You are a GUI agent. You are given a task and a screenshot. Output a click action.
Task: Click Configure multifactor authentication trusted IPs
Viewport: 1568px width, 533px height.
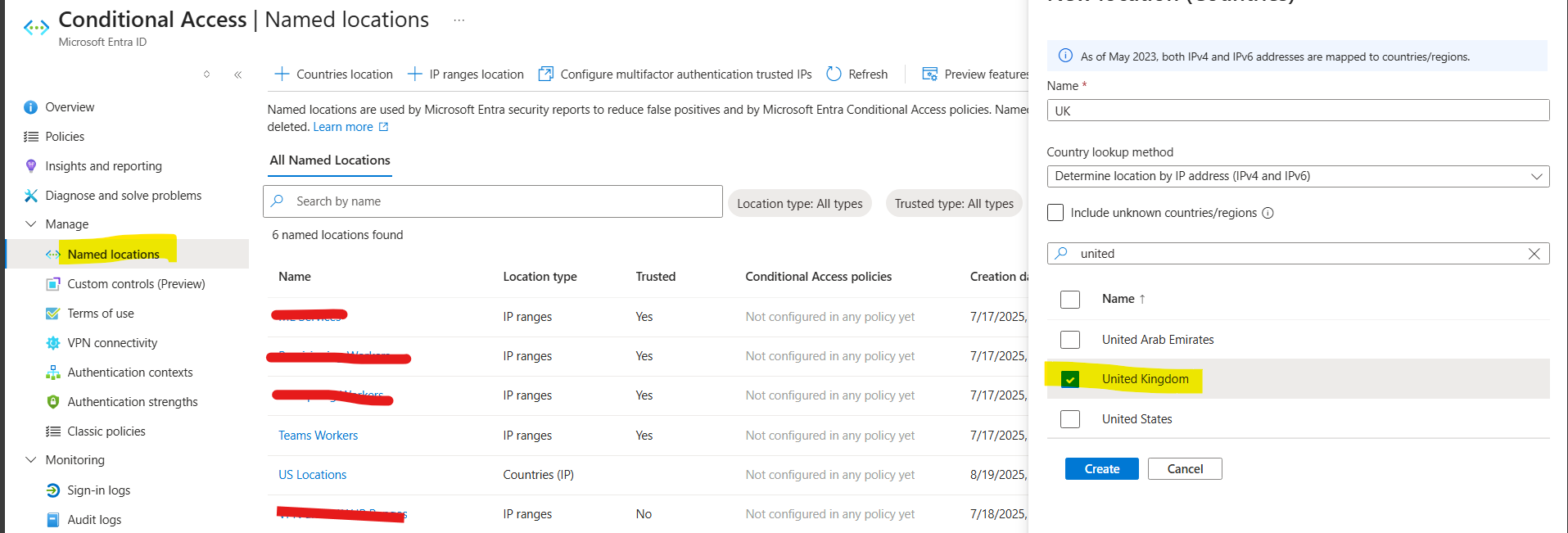pyautogui.click(x=675, y=75)
